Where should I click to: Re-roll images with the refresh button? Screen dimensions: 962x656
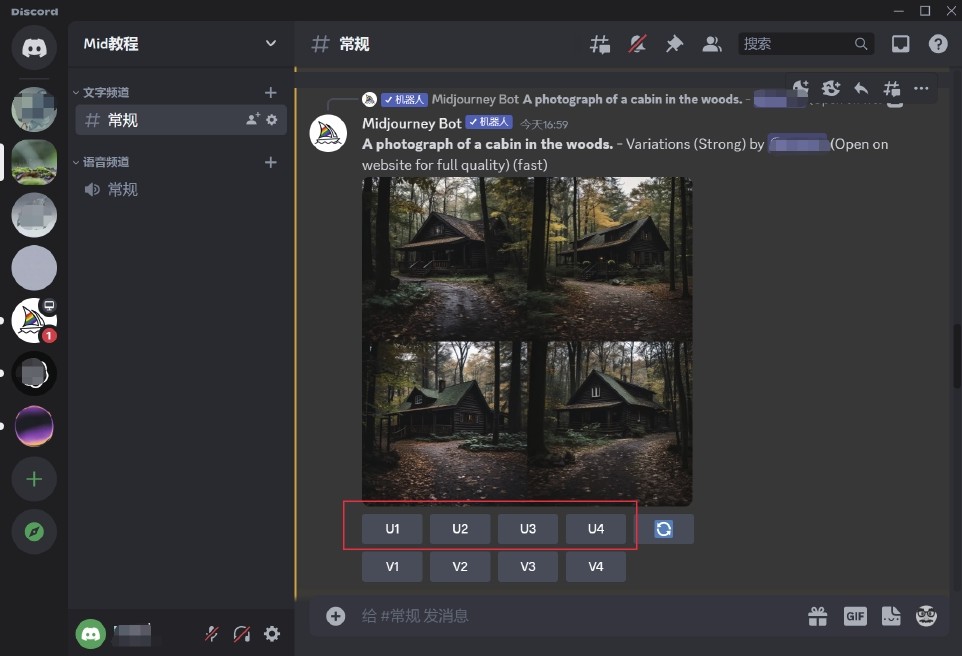click(x=664, y=529)
